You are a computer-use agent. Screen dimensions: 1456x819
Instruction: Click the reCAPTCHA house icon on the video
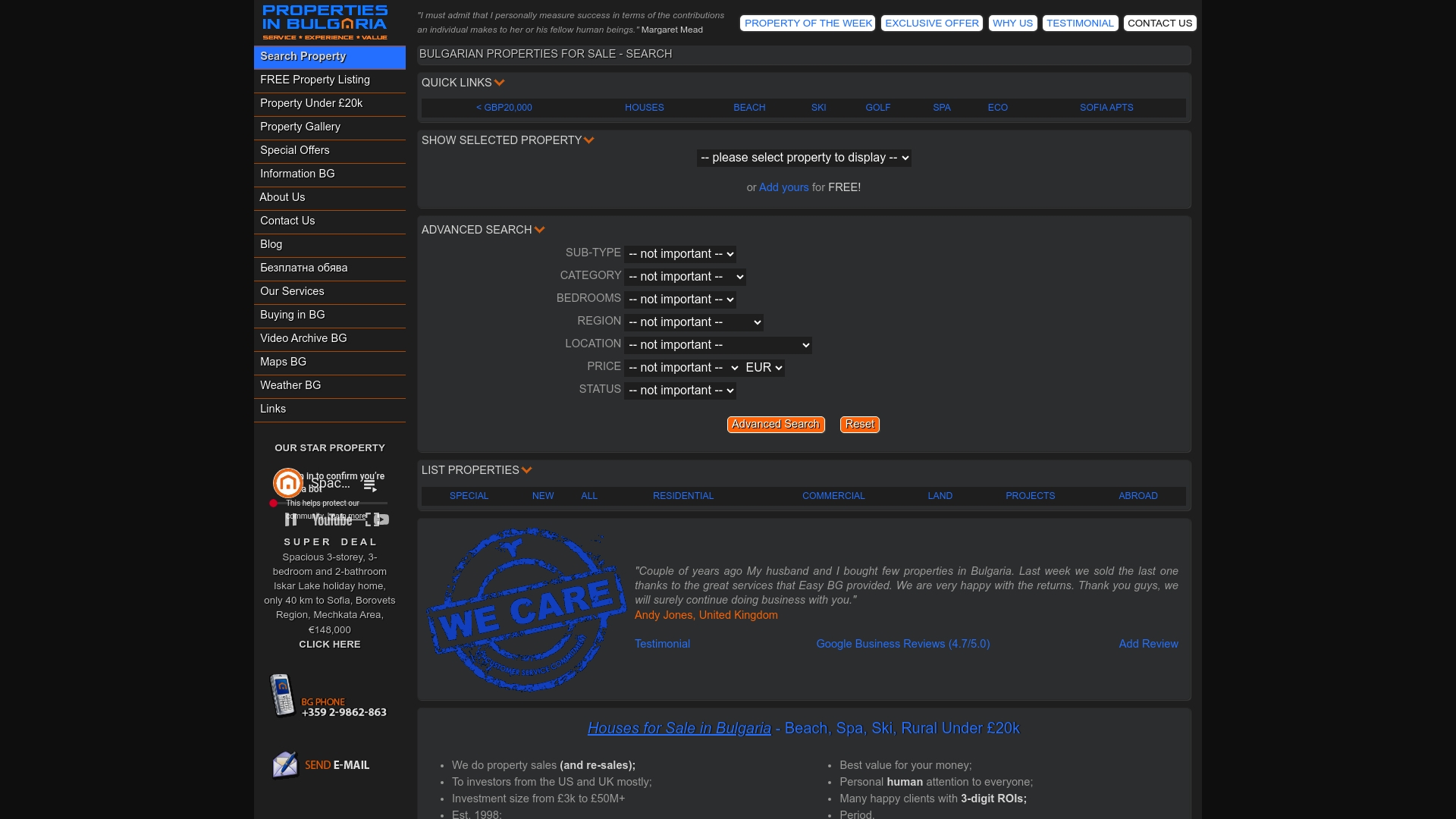[287, 482]
